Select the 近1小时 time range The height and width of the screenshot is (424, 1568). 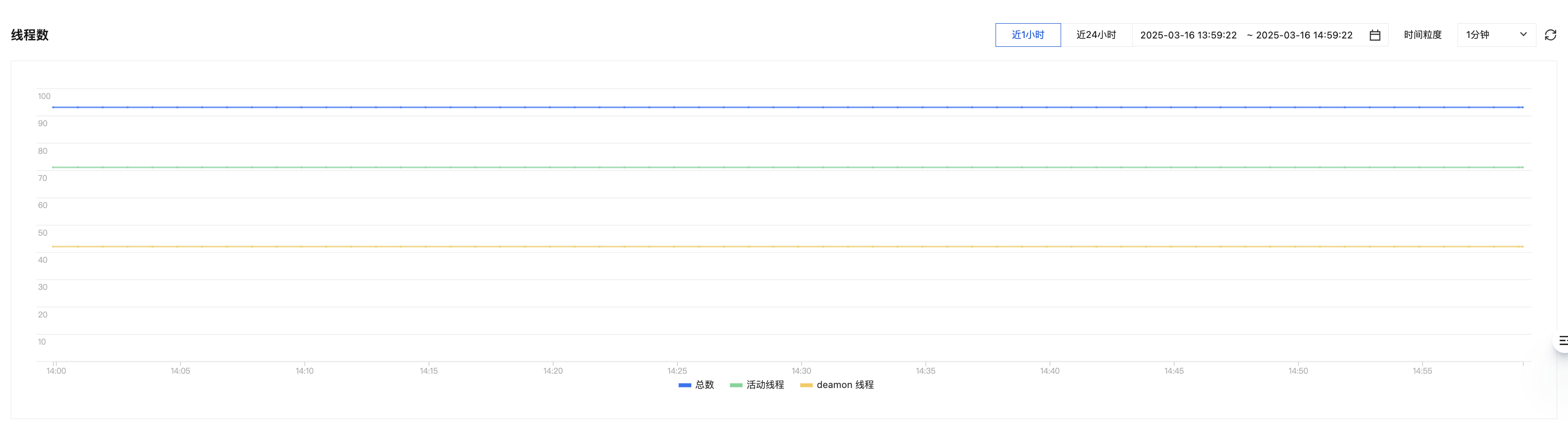point(1028,35)
